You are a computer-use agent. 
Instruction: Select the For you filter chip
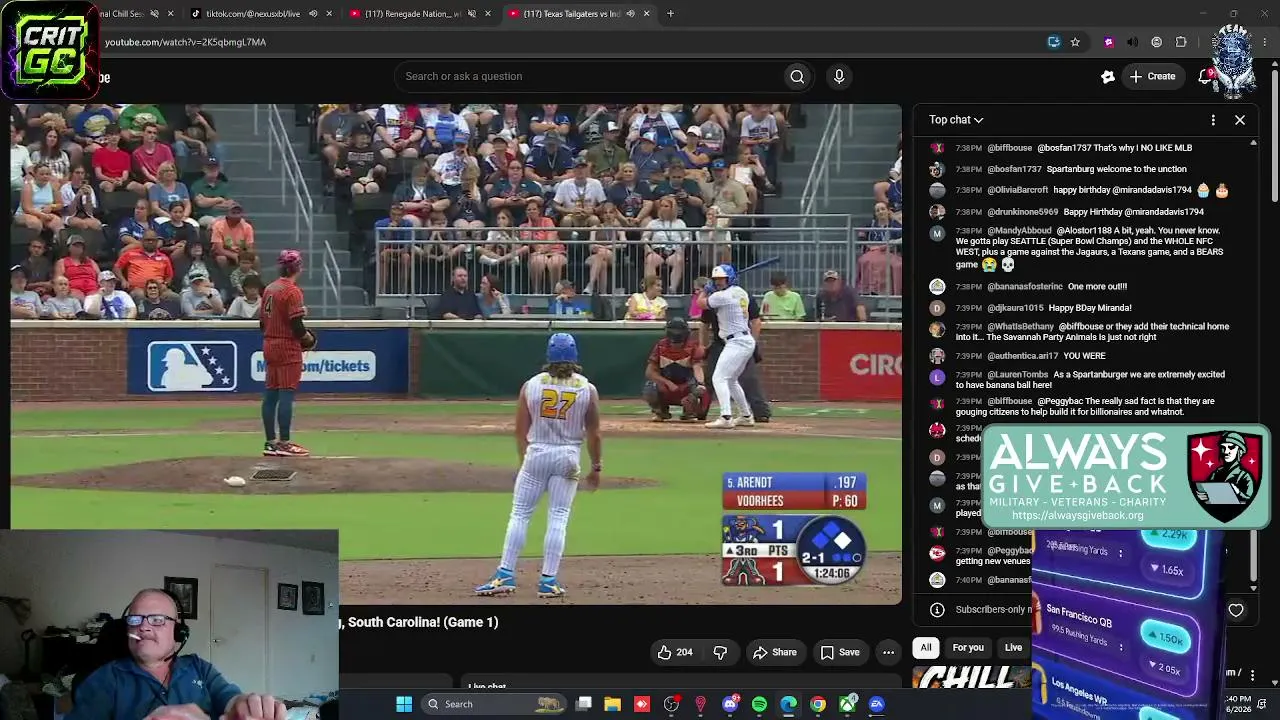[x=968, y=648]
